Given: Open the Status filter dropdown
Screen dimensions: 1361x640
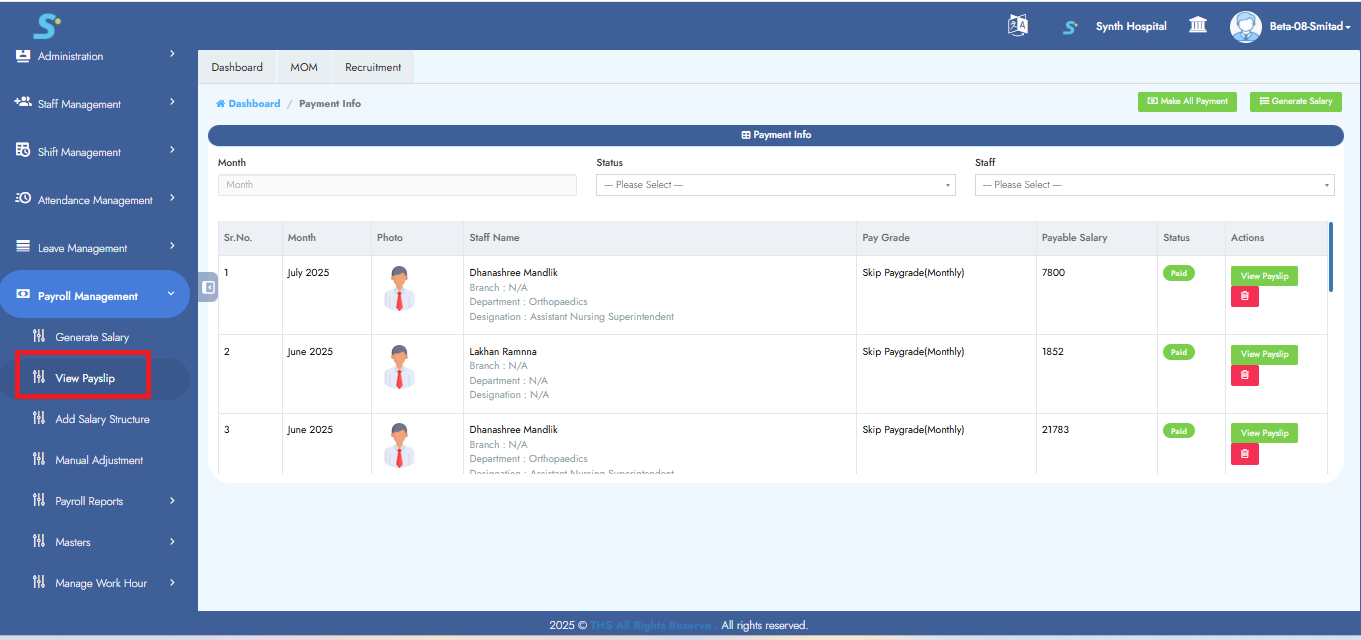Looking at the screenshot, I should click(x=775, y=185).
